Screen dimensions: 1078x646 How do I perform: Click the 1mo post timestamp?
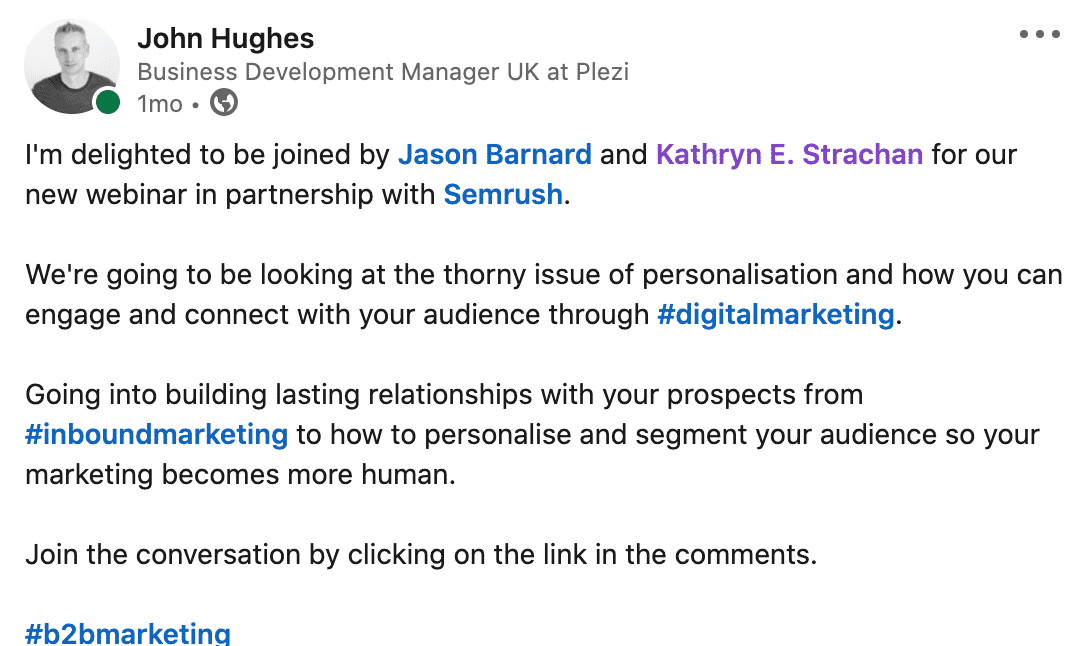click(x=160, y=104)
